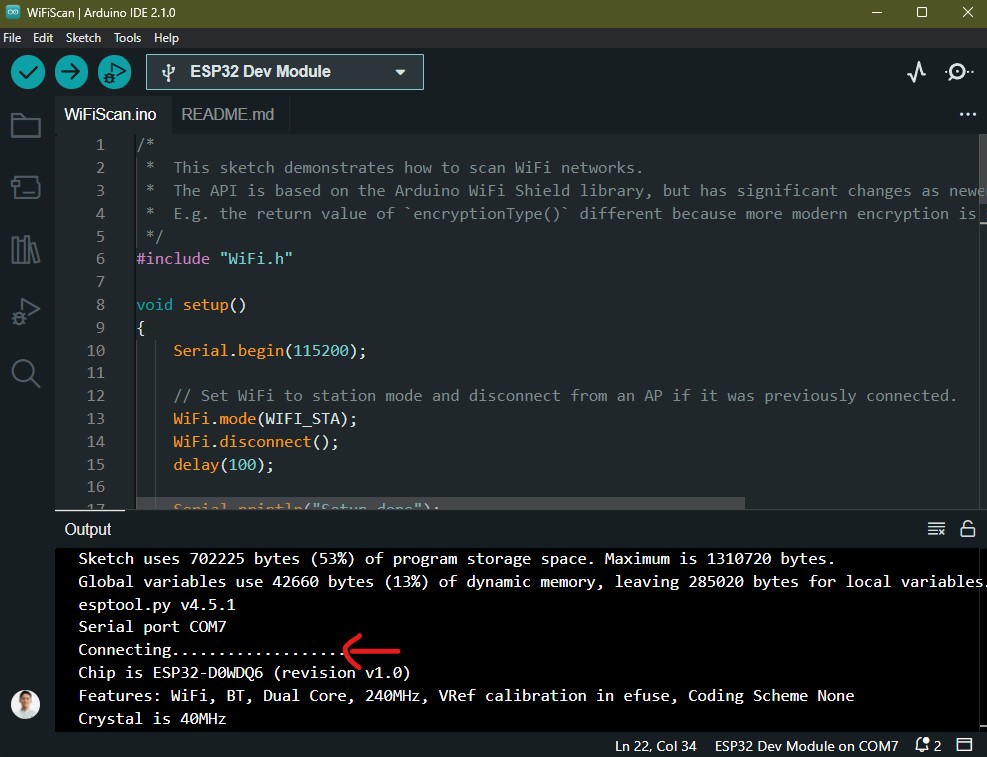The height and width of the screenshot is (757, 987).
Task: Click the Verify sketch checkmark button
Action: coord(28,72)
